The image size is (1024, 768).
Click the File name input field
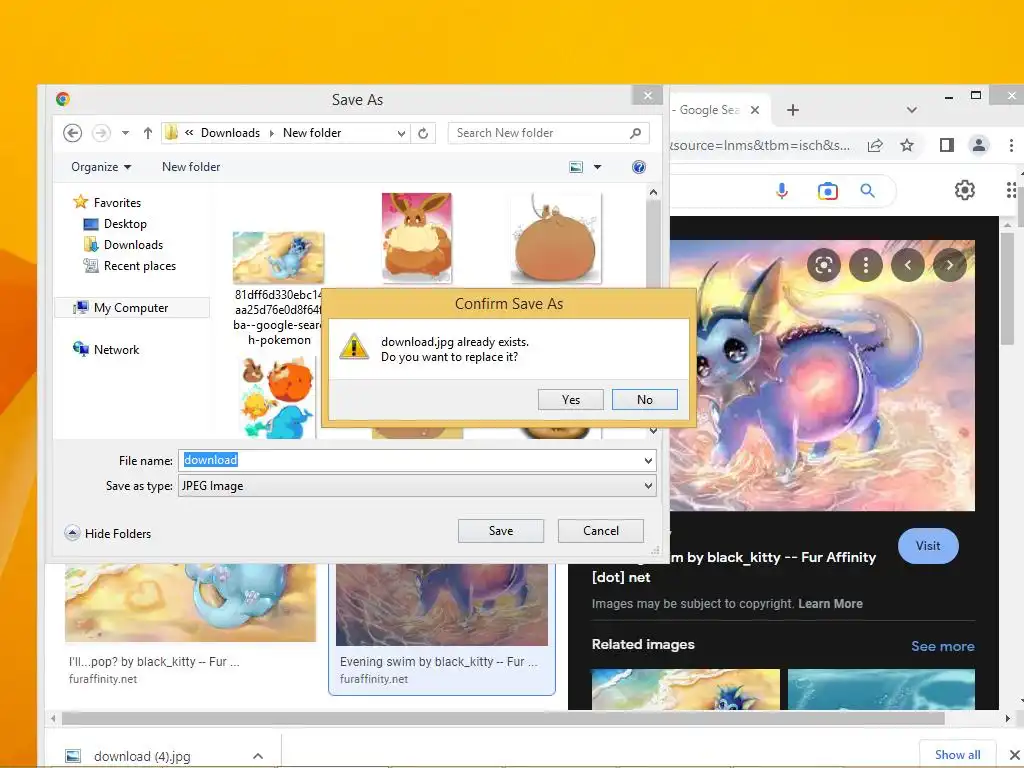(x=410, y=460)
